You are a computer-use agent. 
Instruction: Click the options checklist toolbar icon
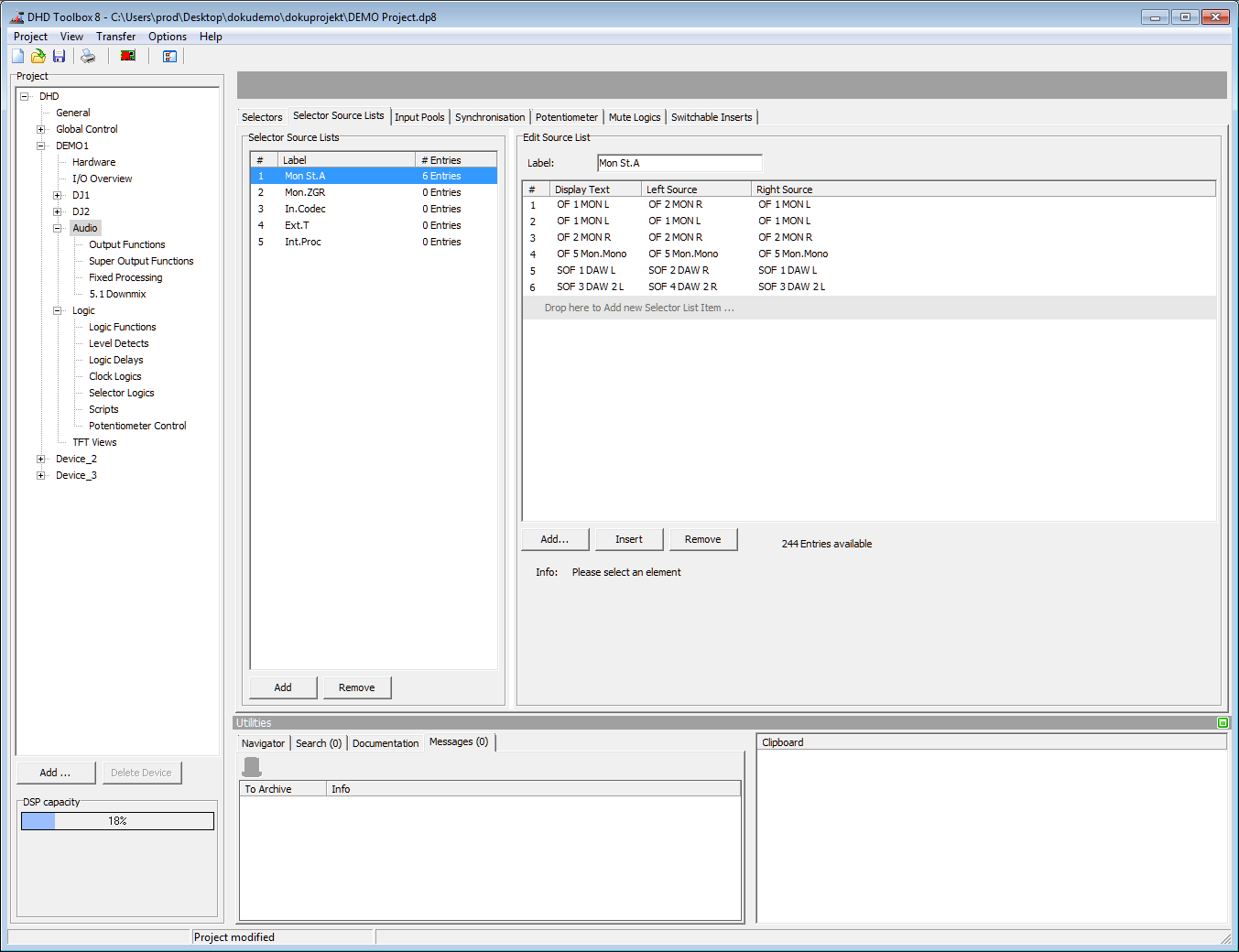coord(169,56)
